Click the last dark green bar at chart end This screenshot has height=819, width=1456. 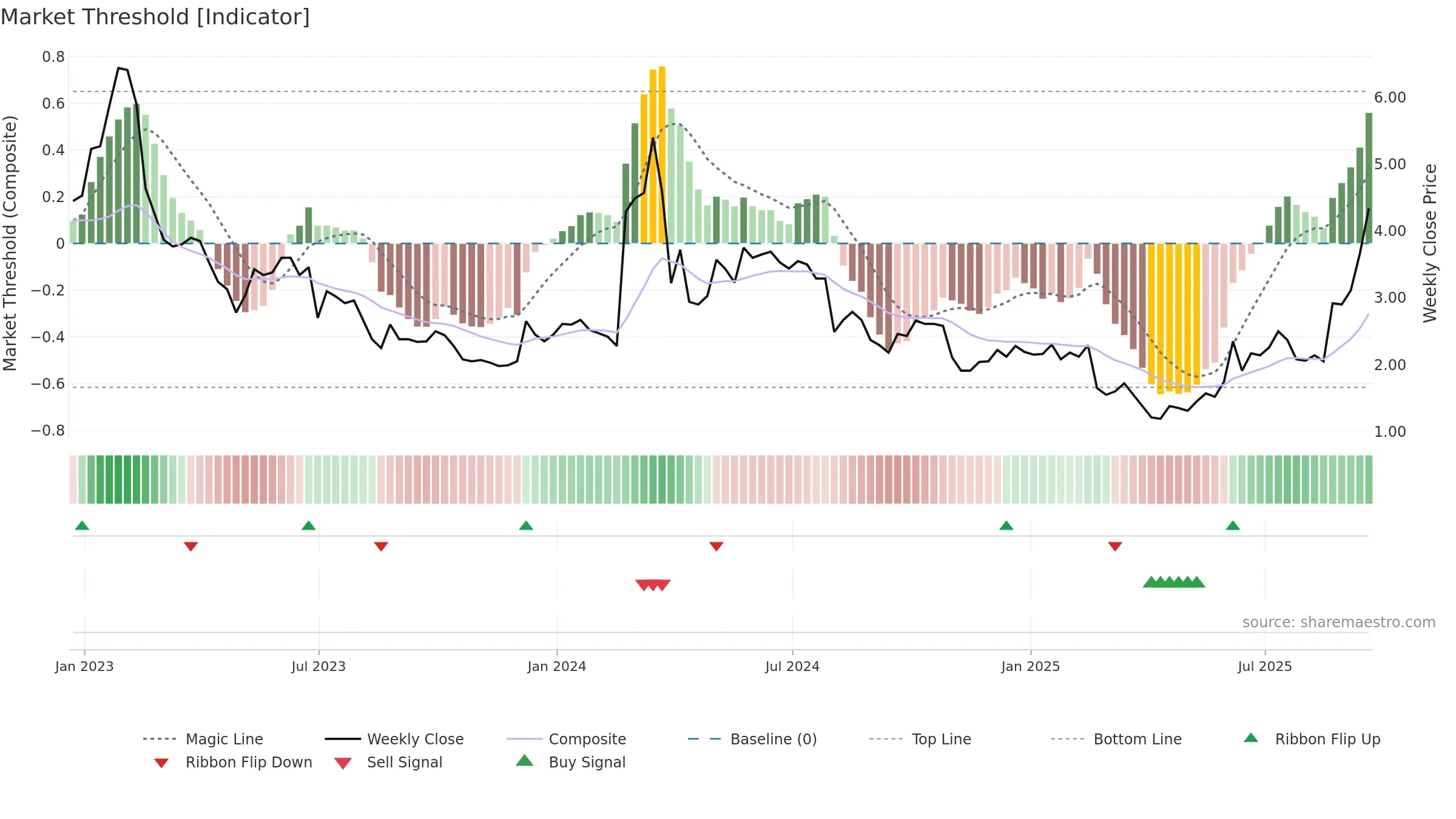tap(1369, 178)
